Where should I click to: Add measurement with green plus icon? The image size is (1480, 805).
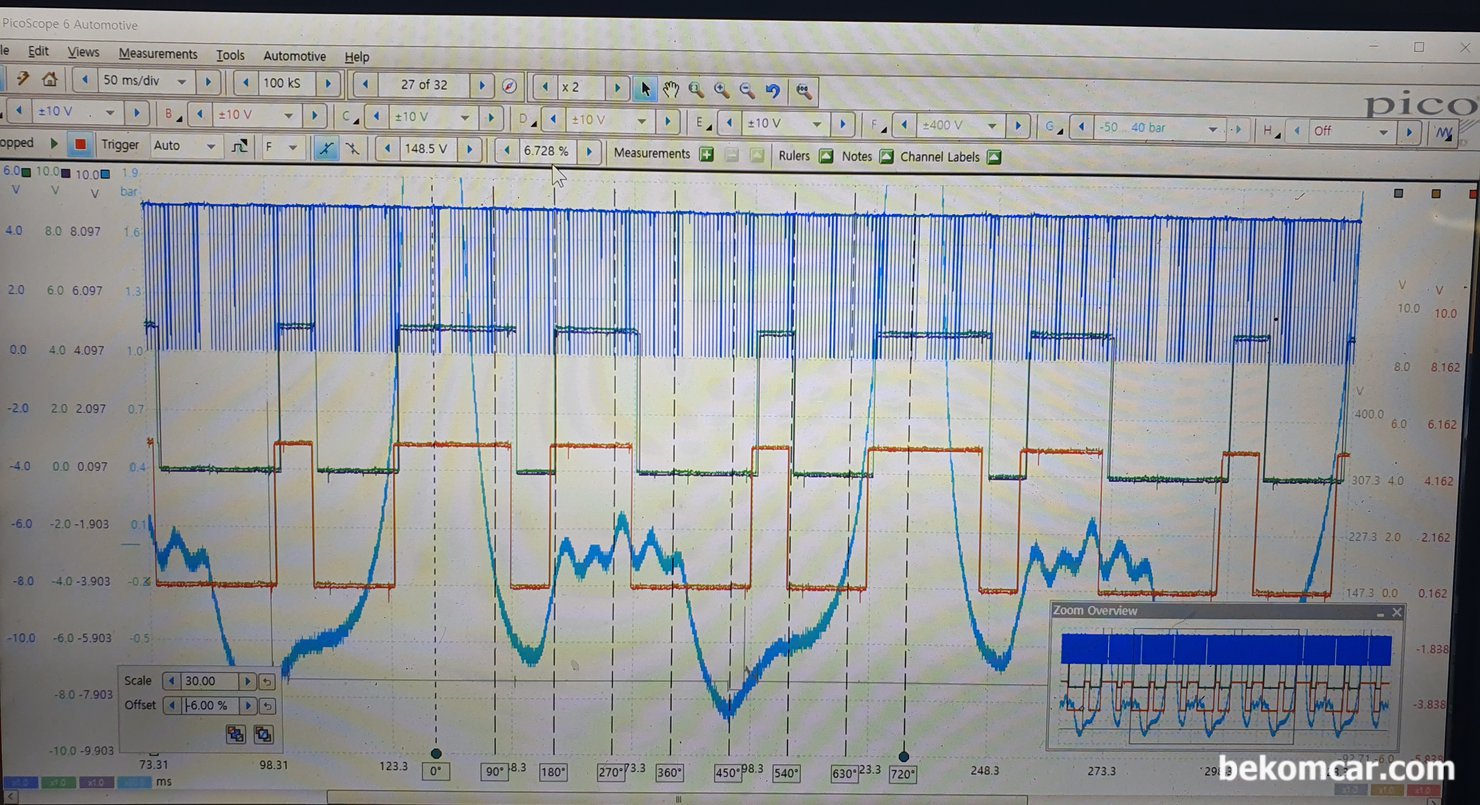click(x=707, y=154)
